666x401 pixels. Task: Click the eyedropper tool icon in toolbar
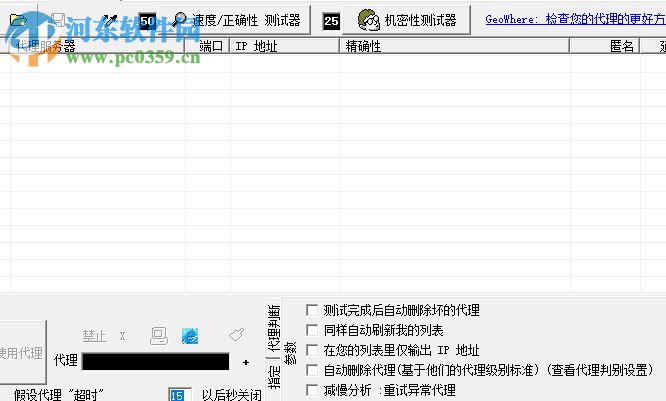click(x=110, y=20)
